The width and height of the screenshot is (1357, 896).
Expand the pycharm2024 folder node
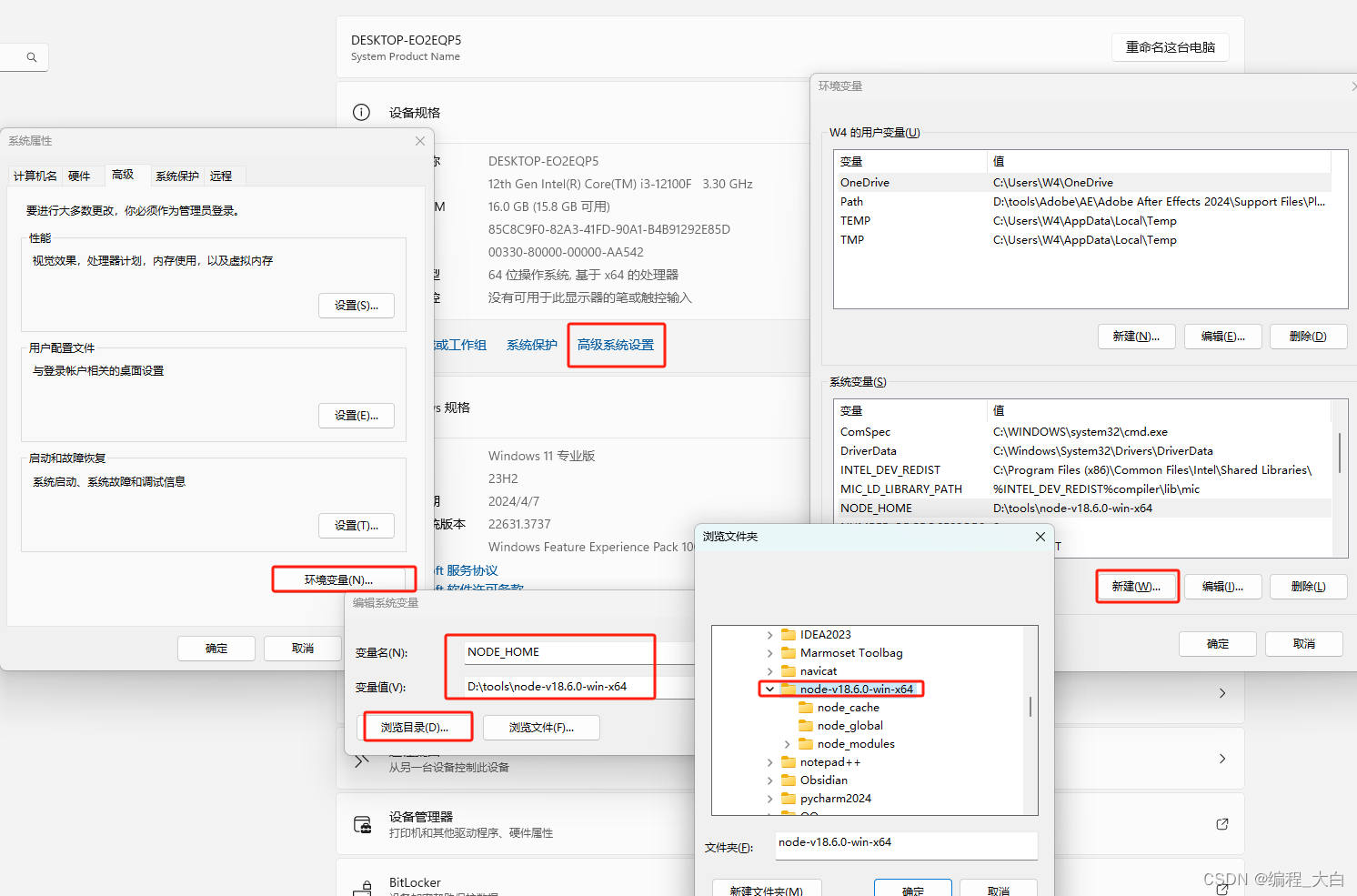(769, 799)
